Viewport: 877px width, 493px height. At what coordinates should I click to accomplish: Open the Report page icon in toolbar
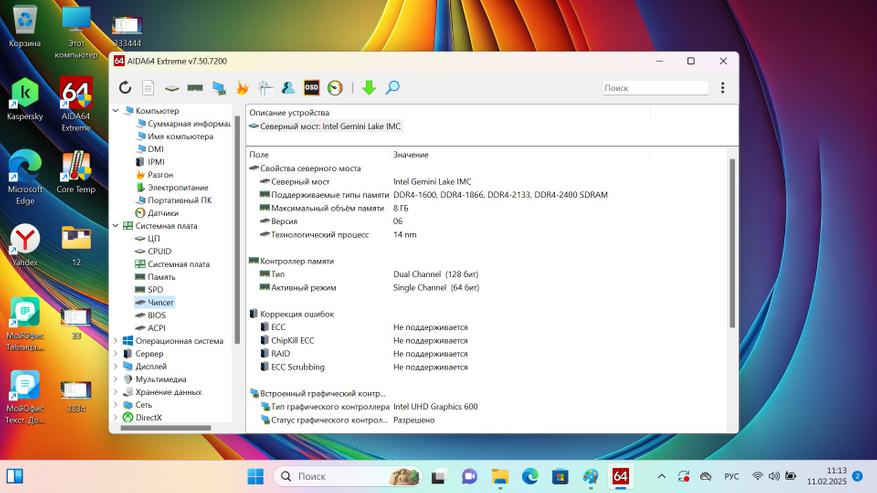coord(148,88)
